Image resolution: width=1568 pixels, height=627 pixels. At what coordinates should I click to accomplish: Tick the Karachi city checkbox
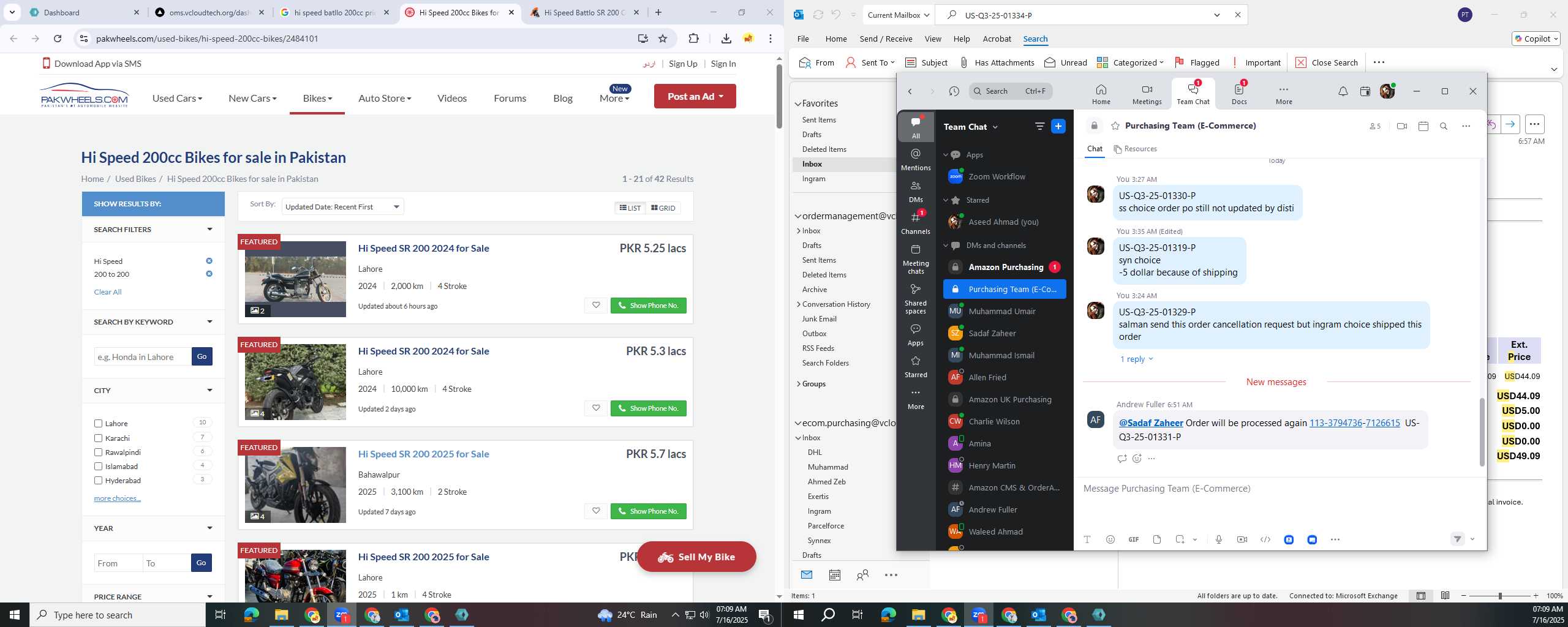pyautogui.click(x=98, y=438)
